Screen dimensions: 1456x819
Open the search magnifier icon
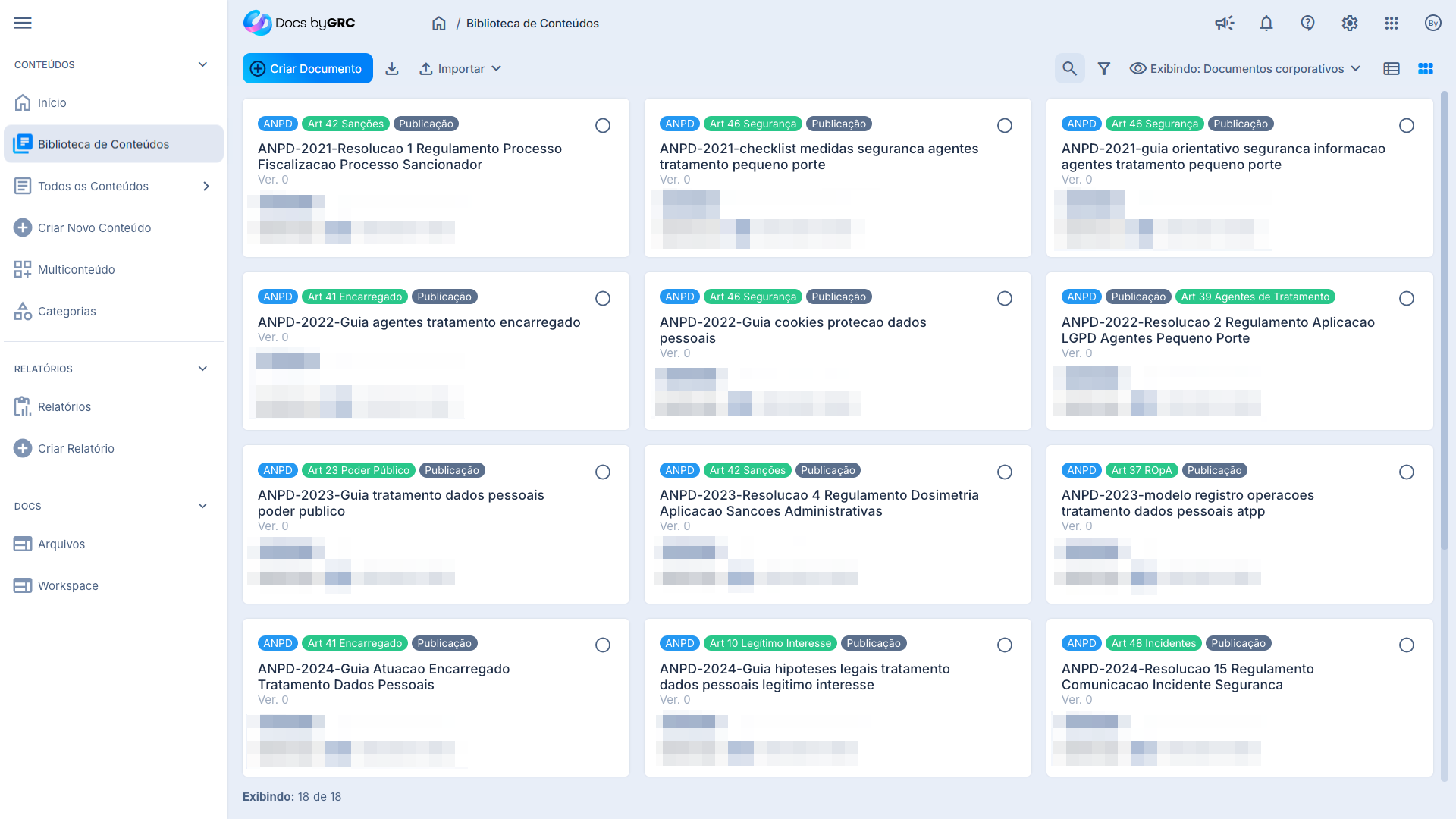(1069, 69)
